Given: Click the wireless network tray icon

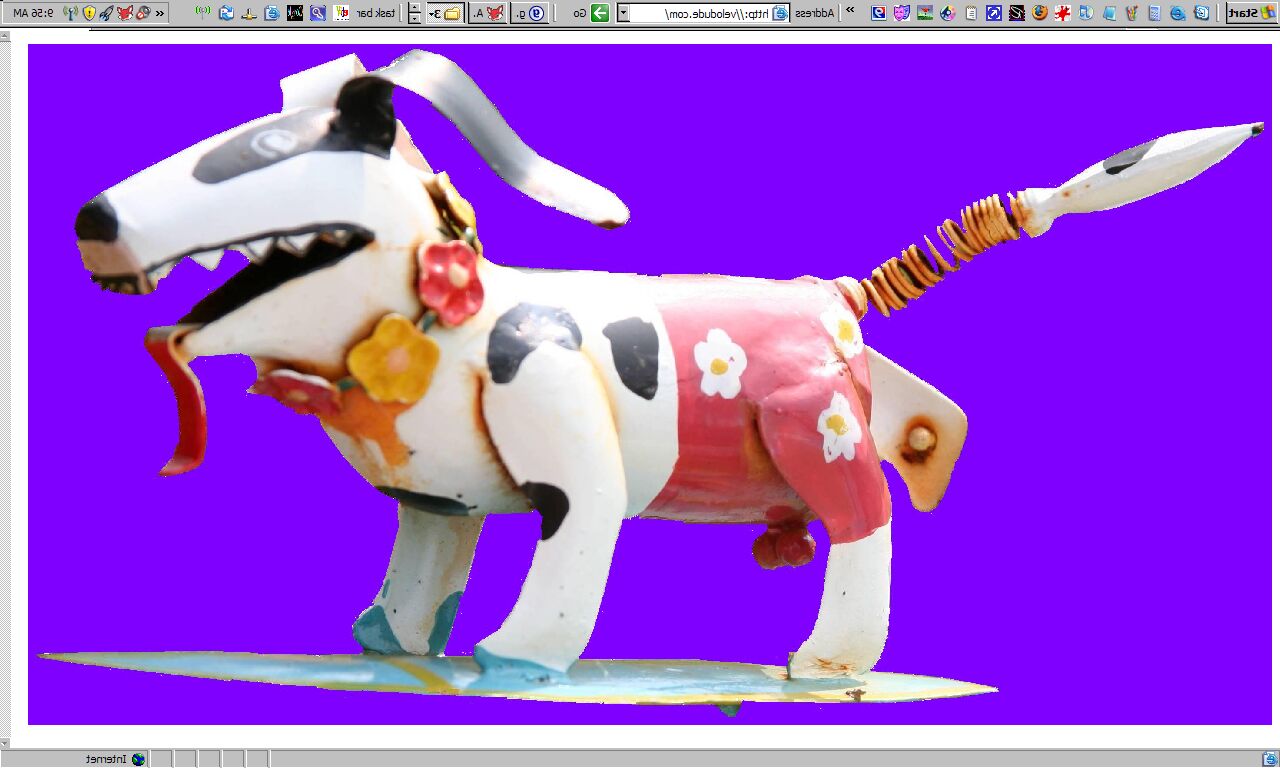Looking at the screenshot, I should [x=69, y=13].
